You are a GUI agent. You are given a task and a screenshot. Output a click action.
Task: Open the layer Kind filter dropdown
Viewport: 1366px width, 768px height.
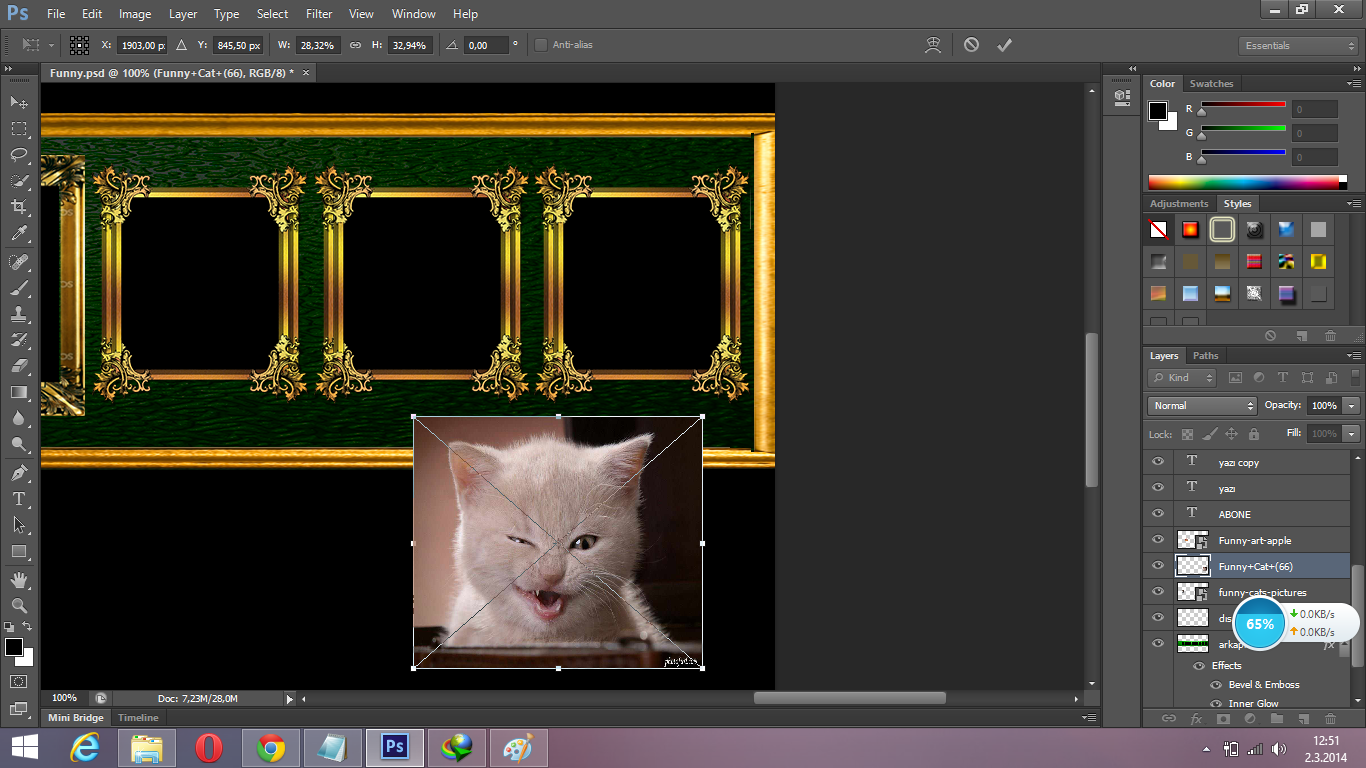pyautogui.click(x=1183, y=378)
